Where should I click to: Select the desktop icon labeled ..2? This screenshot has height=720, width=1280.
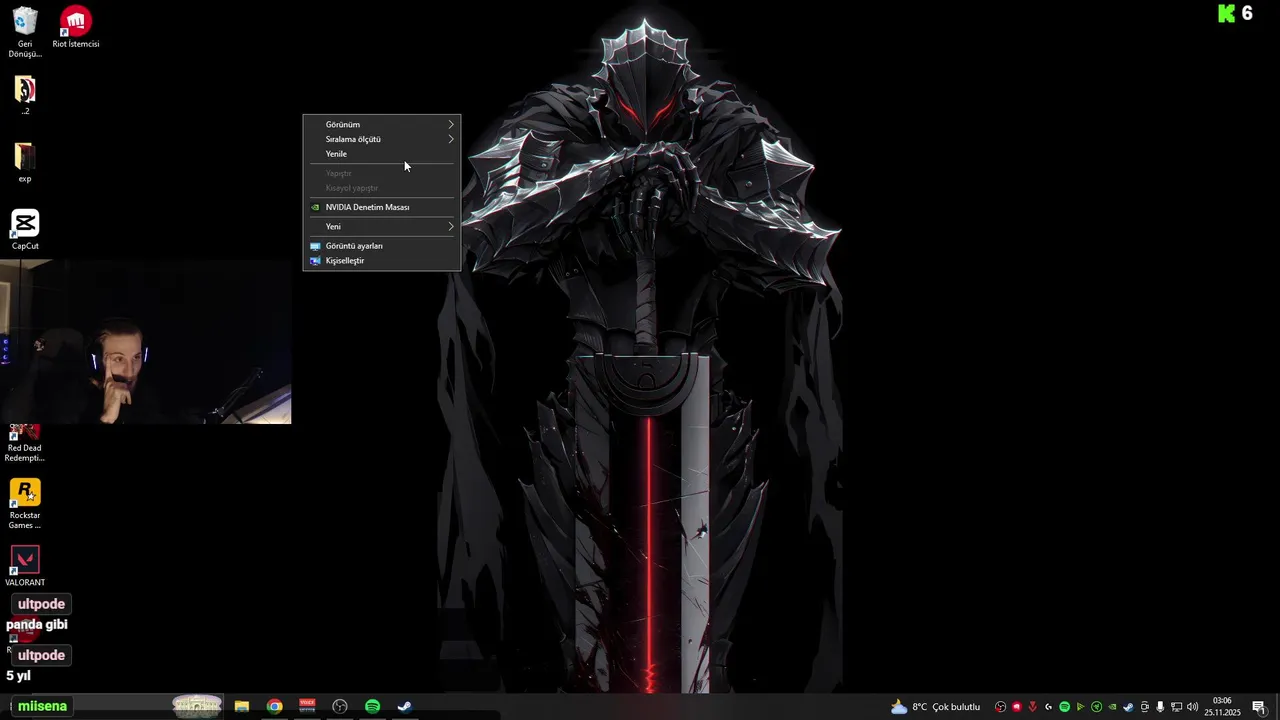pyautogui.click(x=25, y=96)
